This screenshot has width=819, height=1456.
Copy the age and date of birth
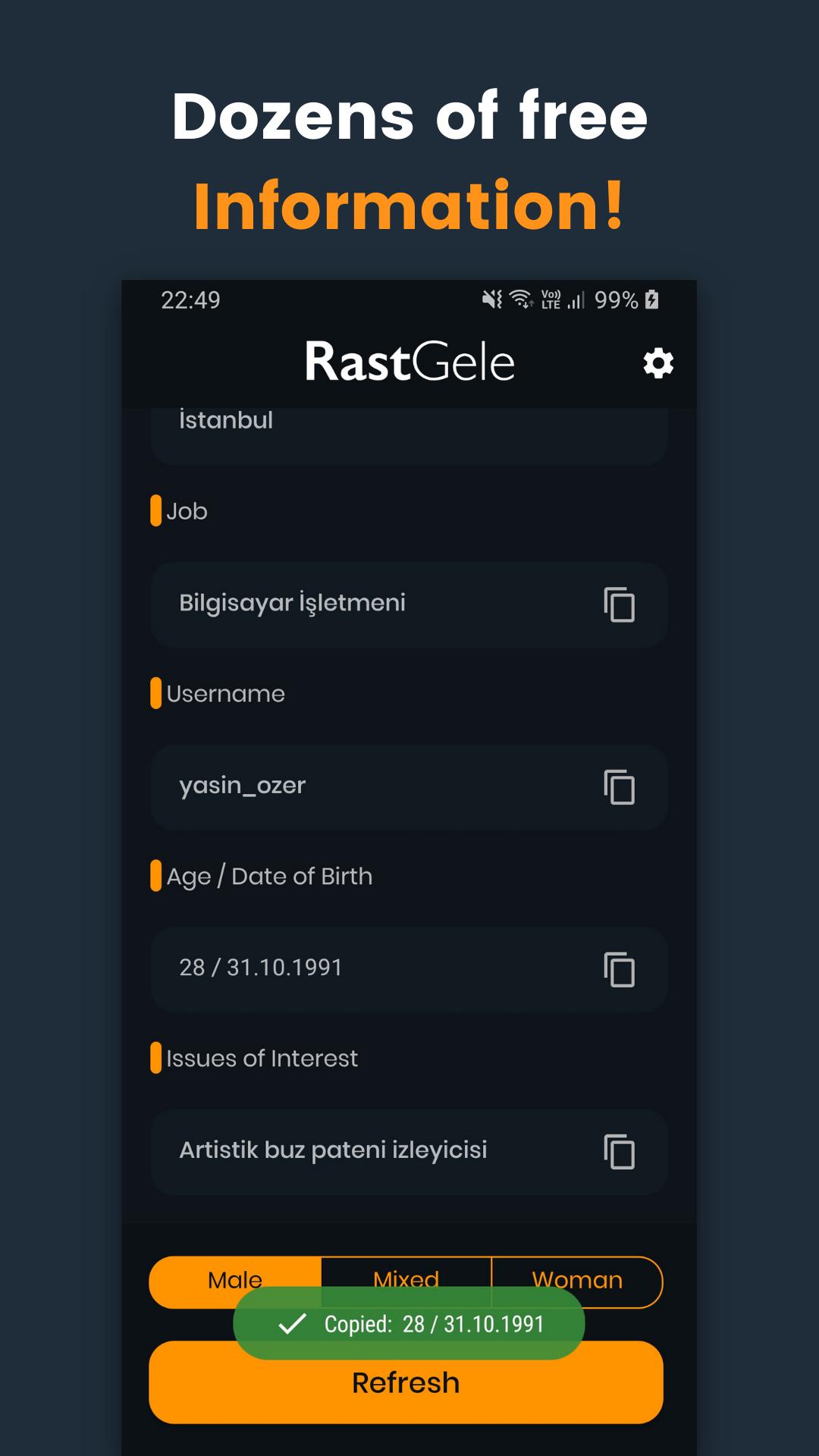point(620,969)
